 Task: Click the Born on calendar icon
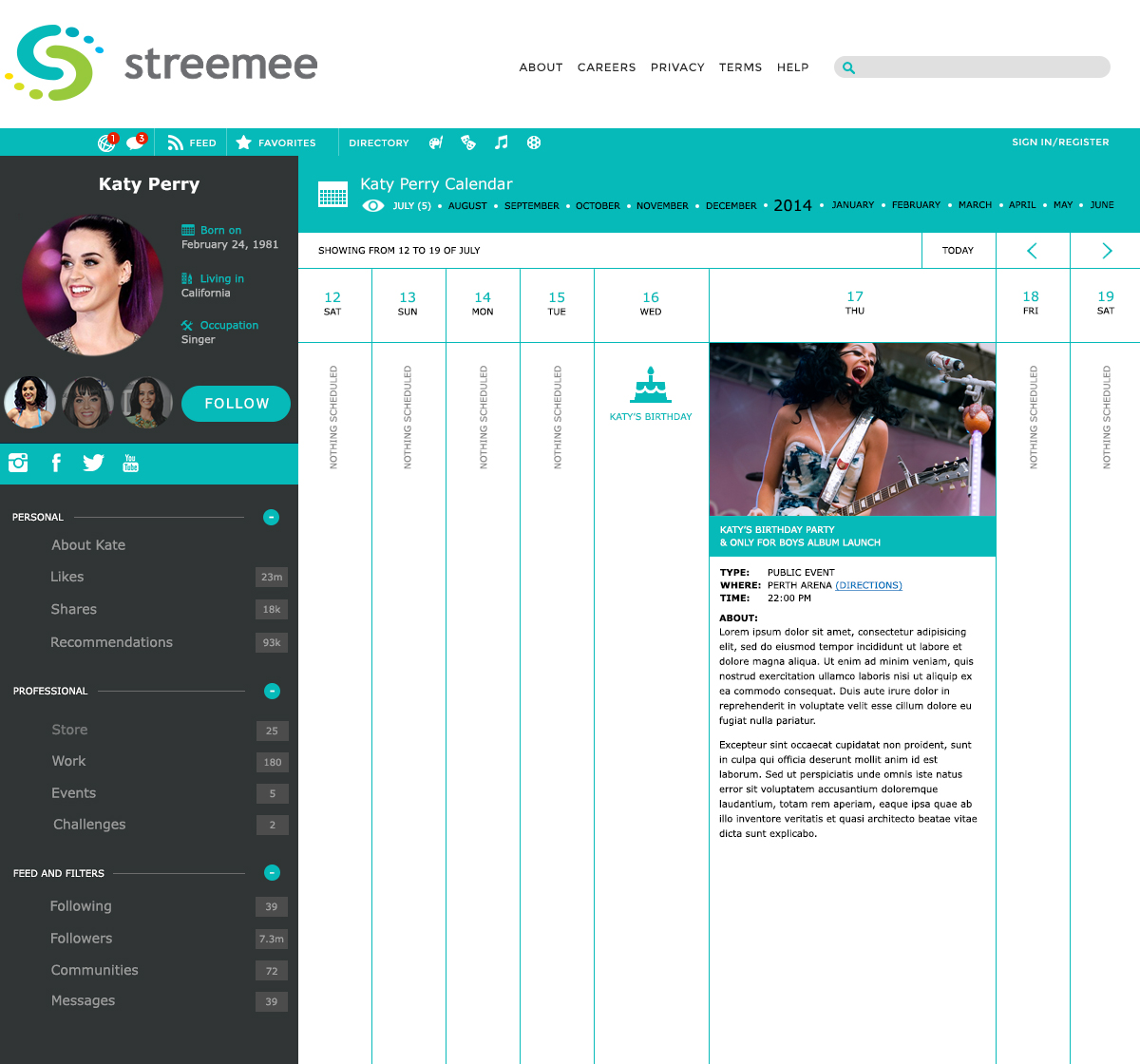click(x=188, y=230)
